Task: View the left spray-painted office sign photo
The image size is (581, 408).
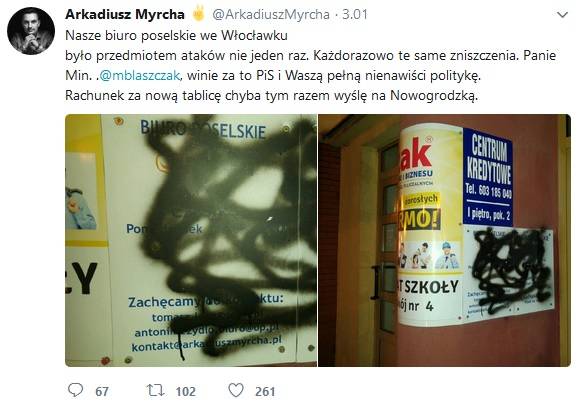Action: tap(191, 240)
